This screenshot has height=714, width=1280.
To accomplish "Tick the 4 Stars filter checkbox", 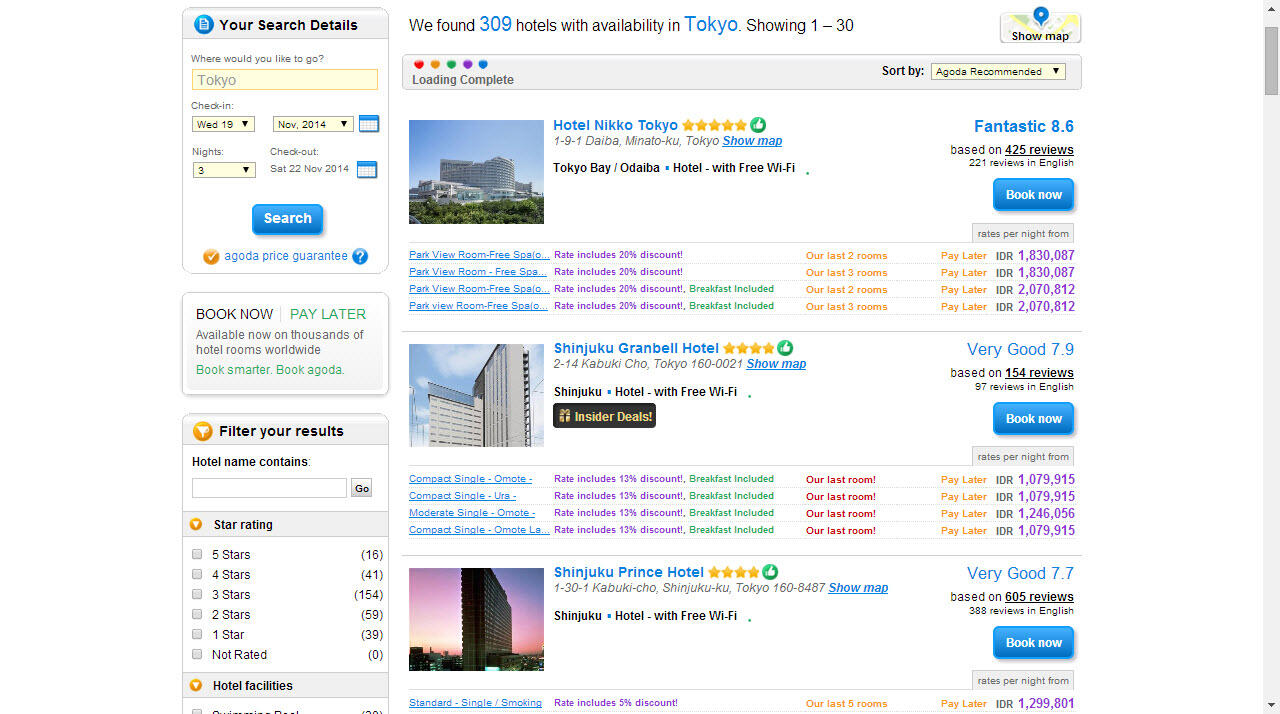I will pos(197,574).
